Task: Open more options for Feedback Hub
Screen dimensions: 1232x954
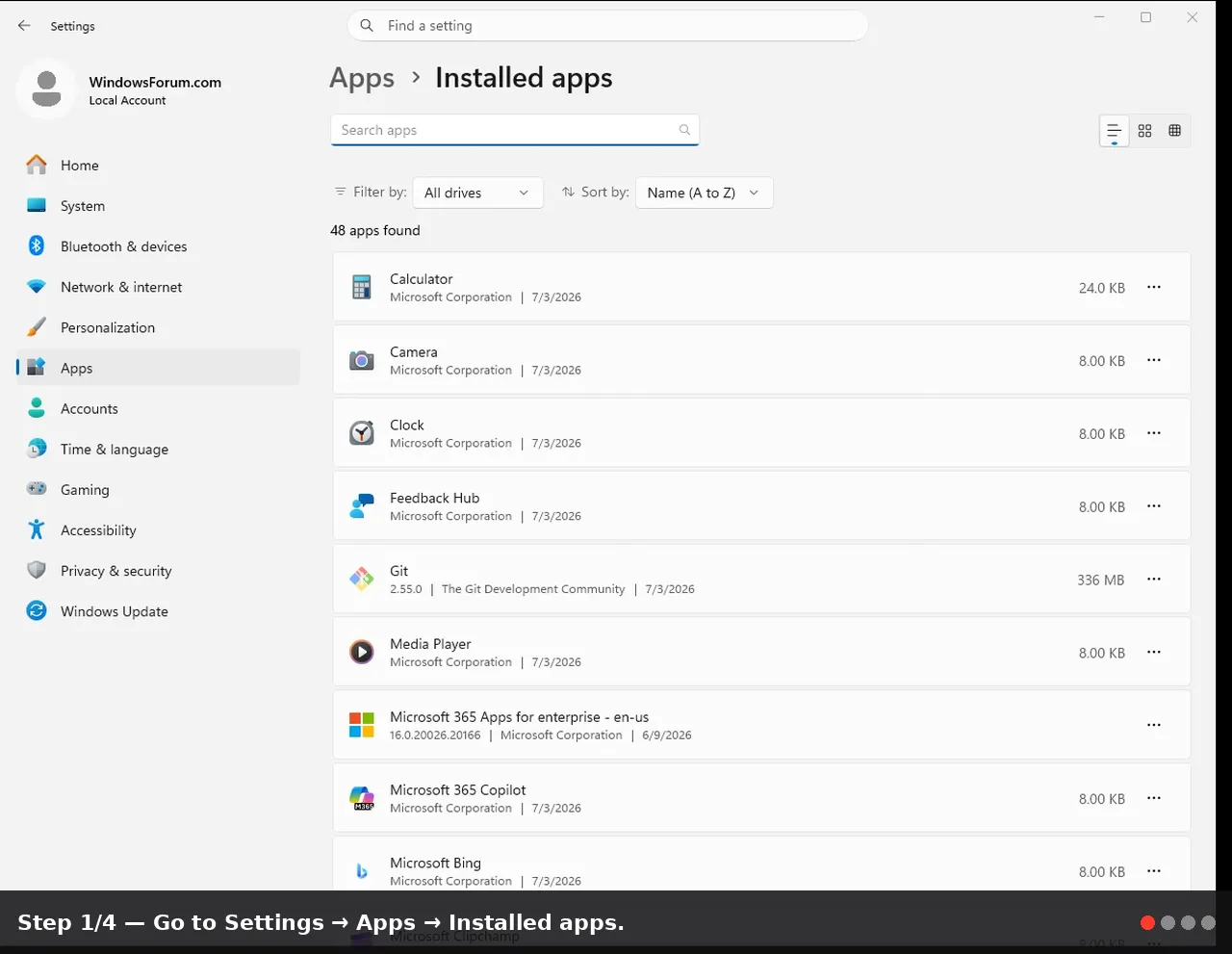Action: click(x=1154, y=506)
